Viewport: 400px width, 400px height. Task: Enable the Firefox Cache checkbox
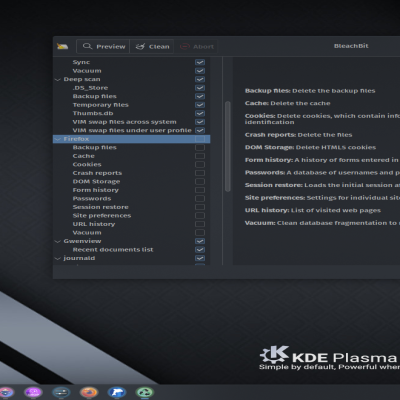pyautogui.click(x=200, y=156)
